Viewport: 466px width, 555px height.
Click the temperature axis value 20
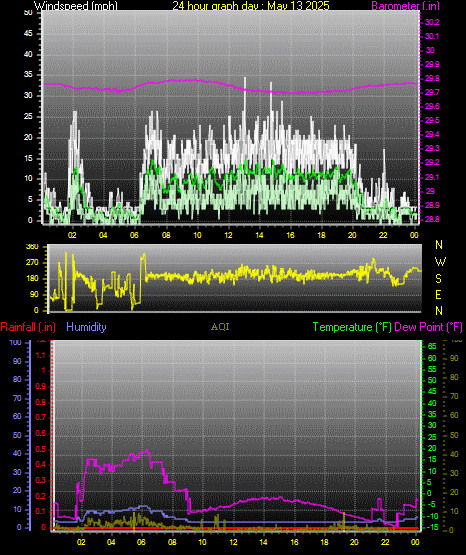coord(432,448)
